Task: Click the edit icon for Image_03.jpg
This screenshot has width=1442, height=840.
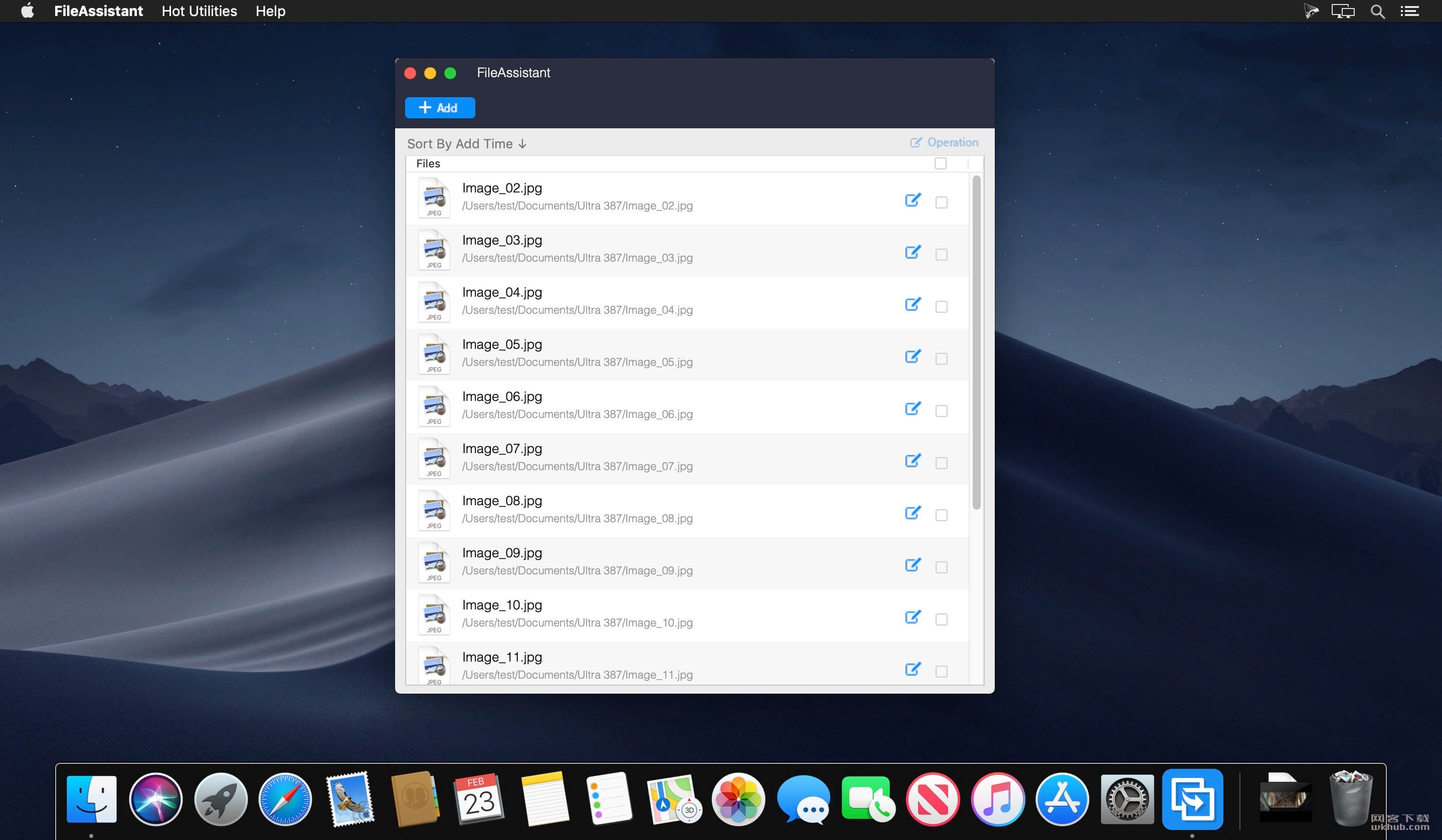Action: point(913,252)
